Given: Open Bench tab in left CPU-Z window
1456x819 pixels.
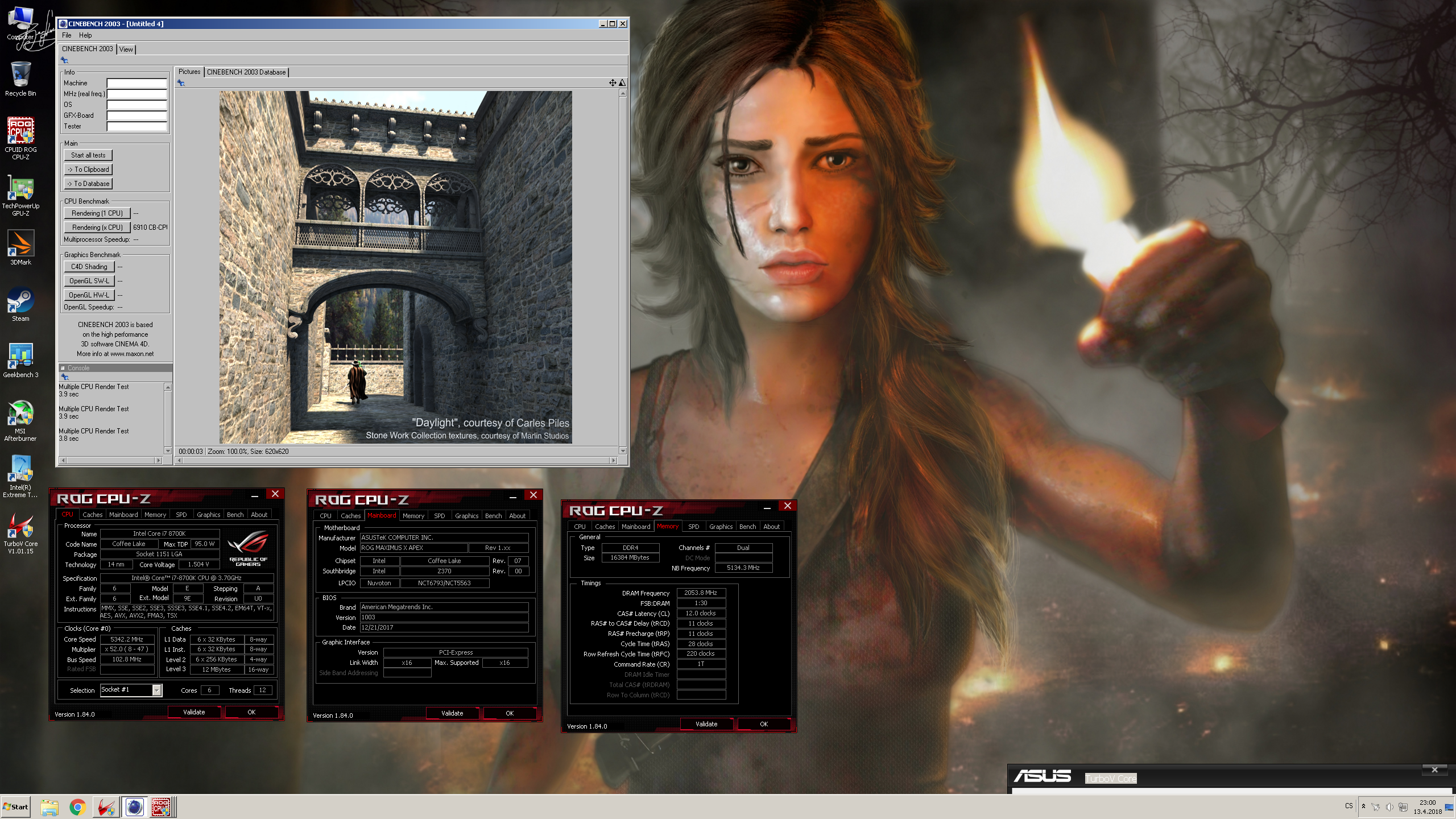Looking at the screenshot, I should 235,515.
